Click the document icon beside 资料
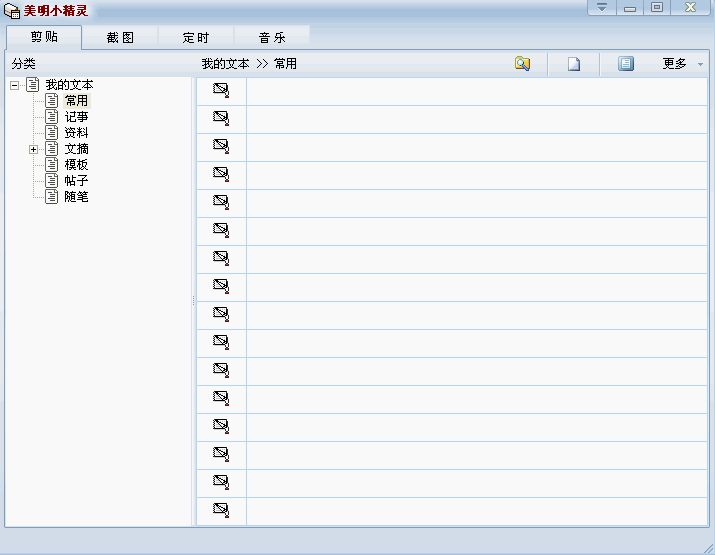Screen dimensions: 715x555 (52, 133)
